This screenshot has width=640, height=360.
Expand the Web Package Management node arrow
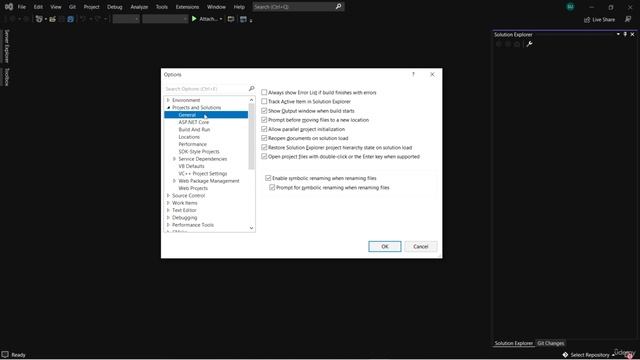(x=174, y=181)
